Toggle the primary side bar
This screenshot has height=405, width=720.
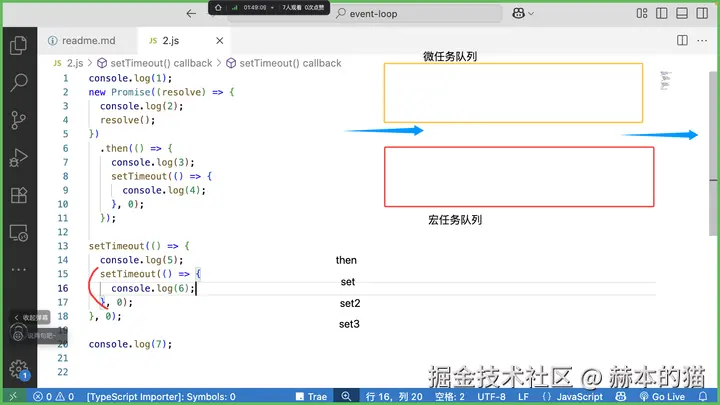coord(662,13)
